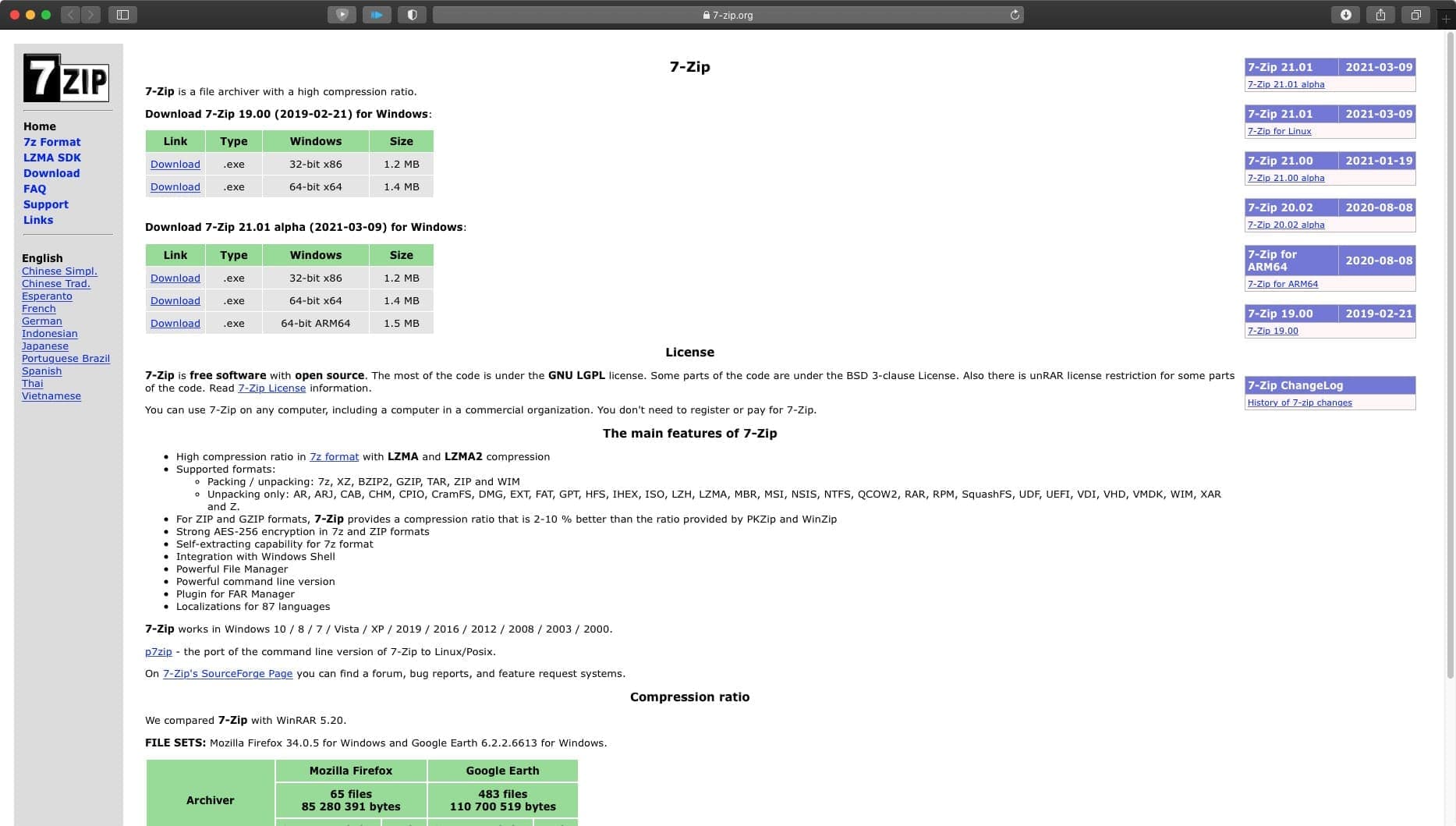Click the Google Earth table header
This screenshot has width=1456, height=826.
tap(503, 771)
